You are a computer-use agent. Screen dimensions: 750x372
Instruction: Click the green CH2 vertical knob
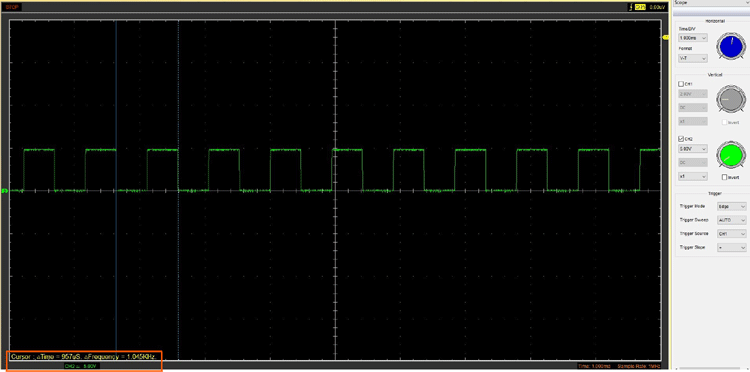tap(730, 155)
